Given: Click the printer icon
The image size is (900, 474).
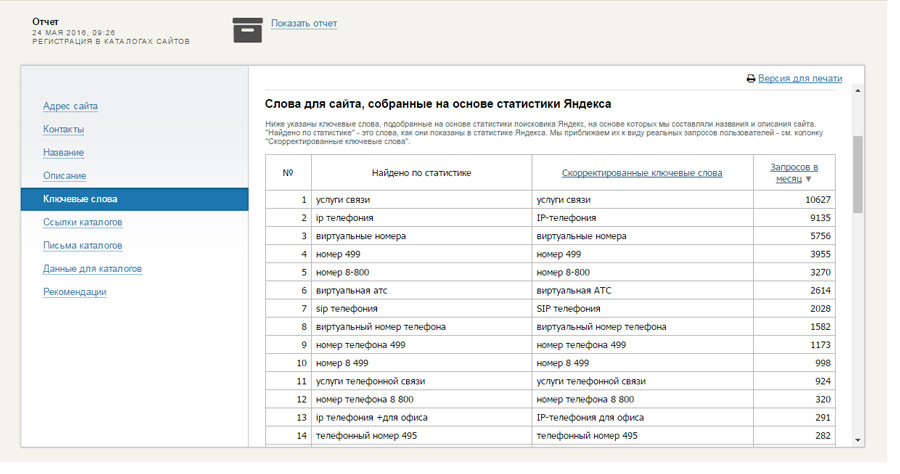Looking at the screenshot, I should click(751, 79).
